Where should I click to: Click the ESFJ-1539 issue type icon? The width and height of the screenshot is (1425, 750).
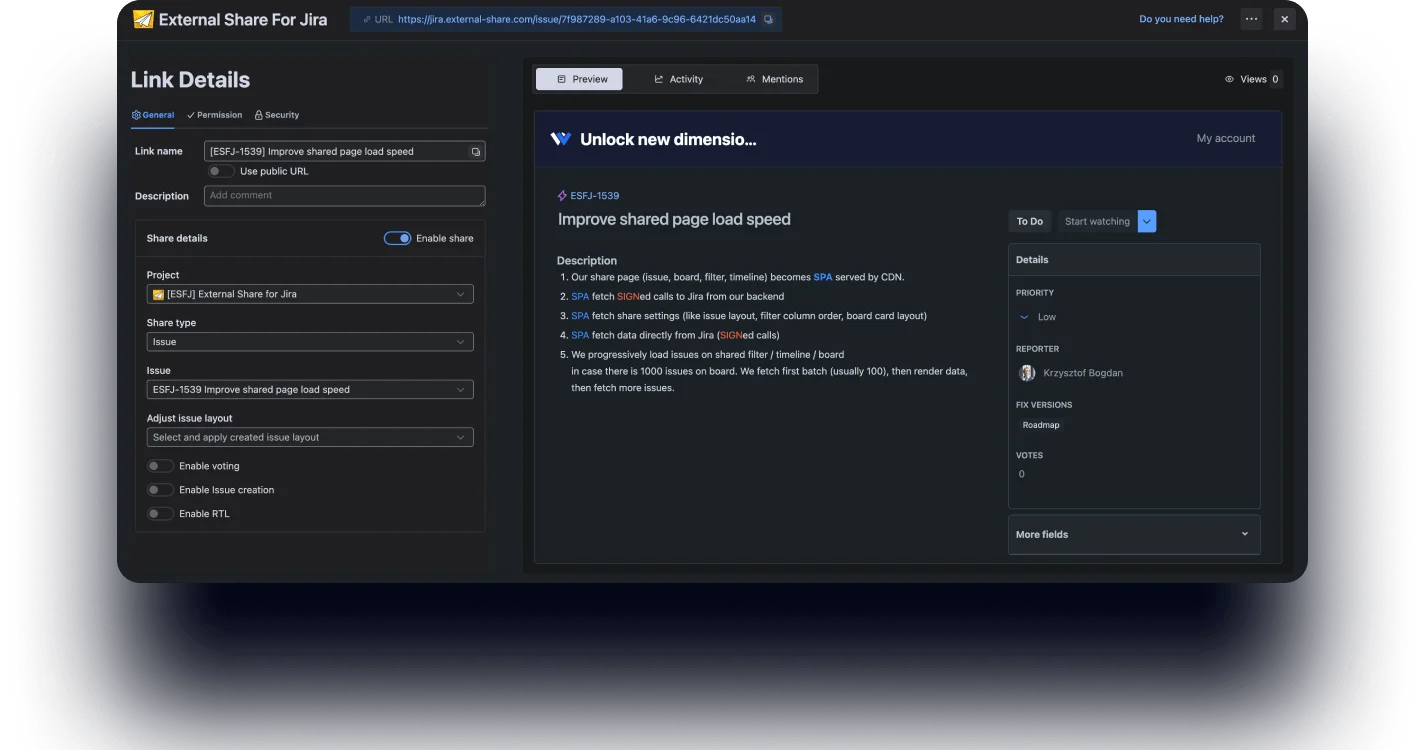click(x=562, y=196)
